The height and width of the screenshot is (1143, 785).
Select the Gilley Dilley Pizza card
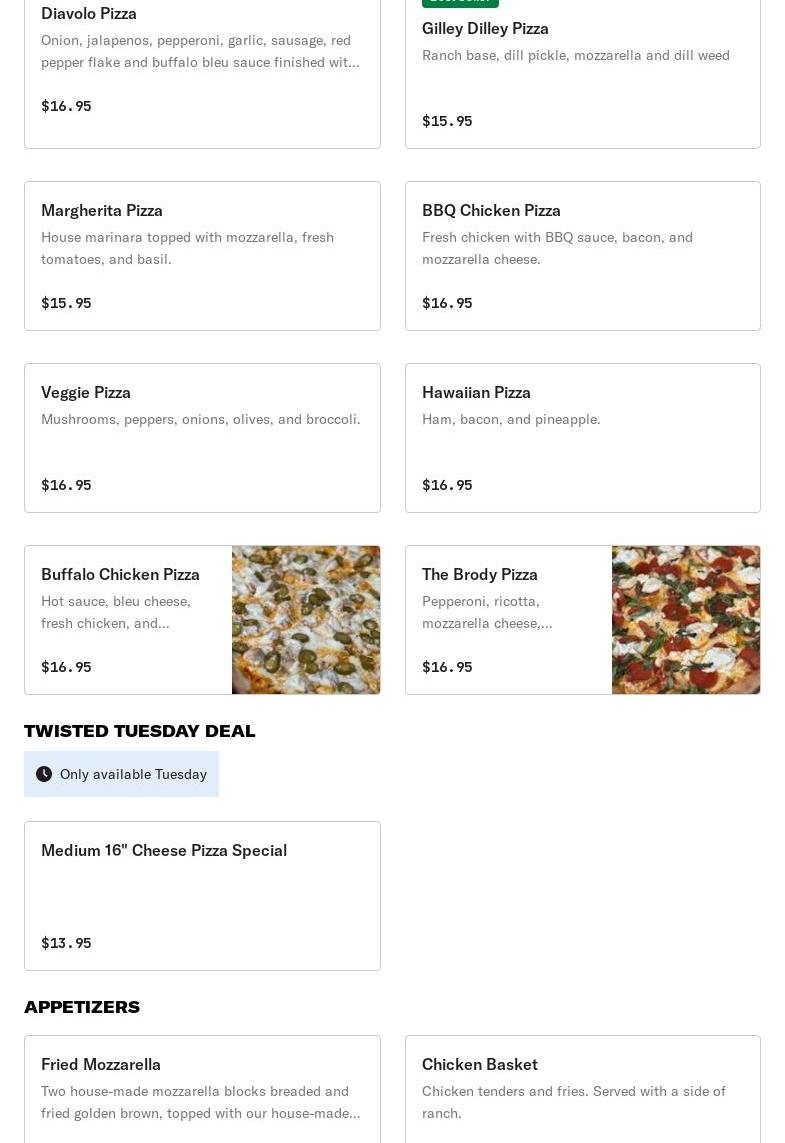(583, 73)
